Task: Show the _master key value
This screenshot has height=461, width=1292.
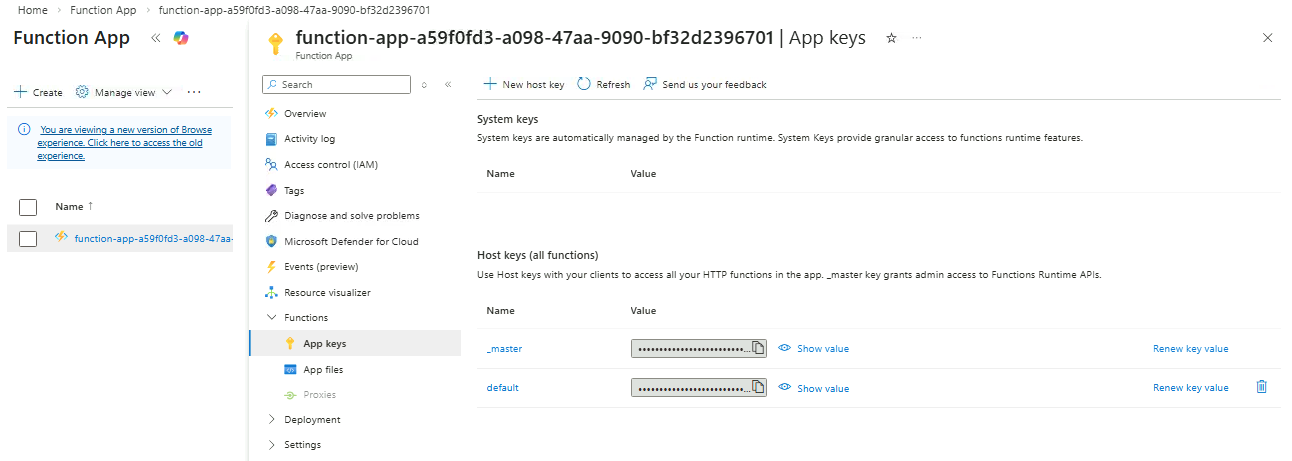Action: 814,348
